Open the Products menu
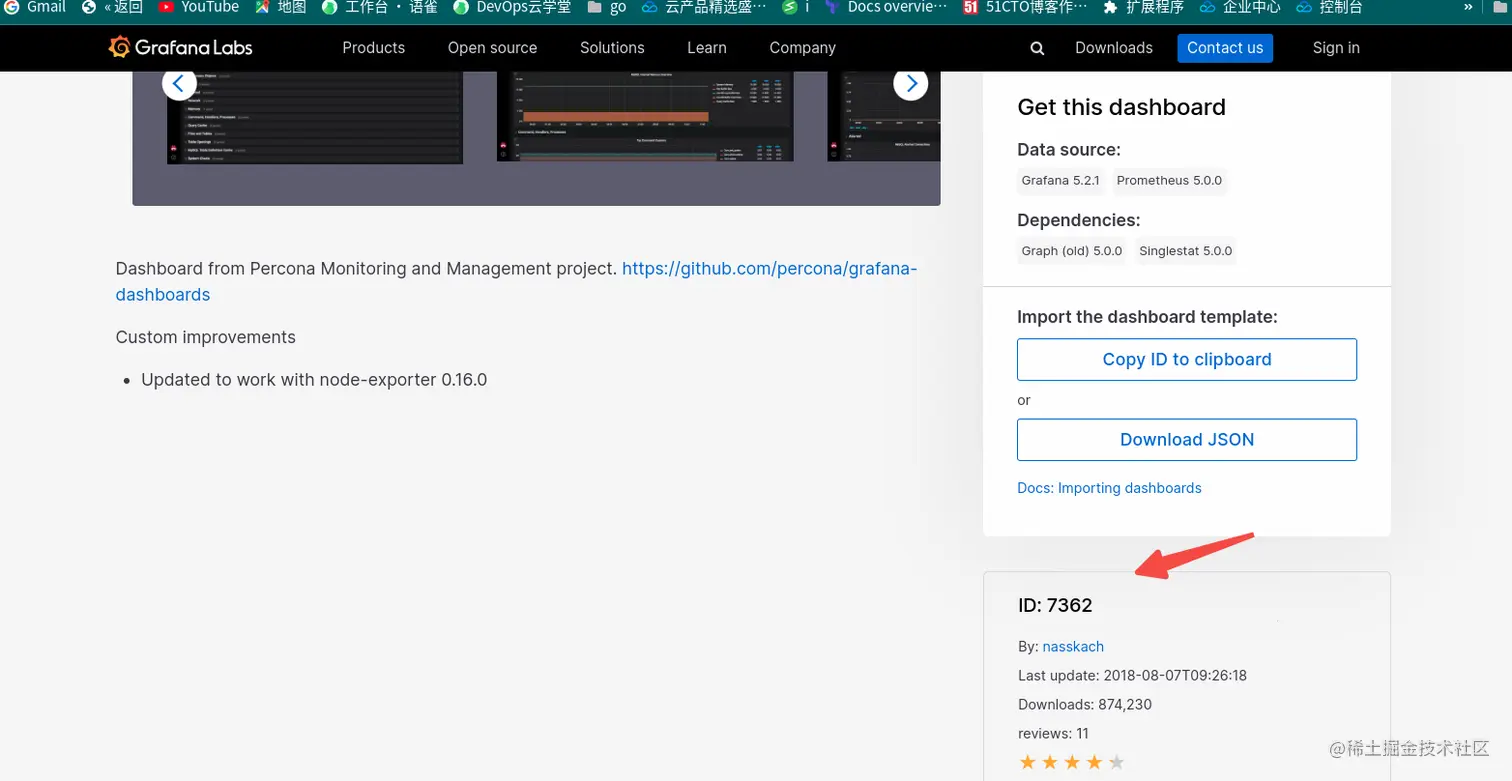 click(373, 48)
